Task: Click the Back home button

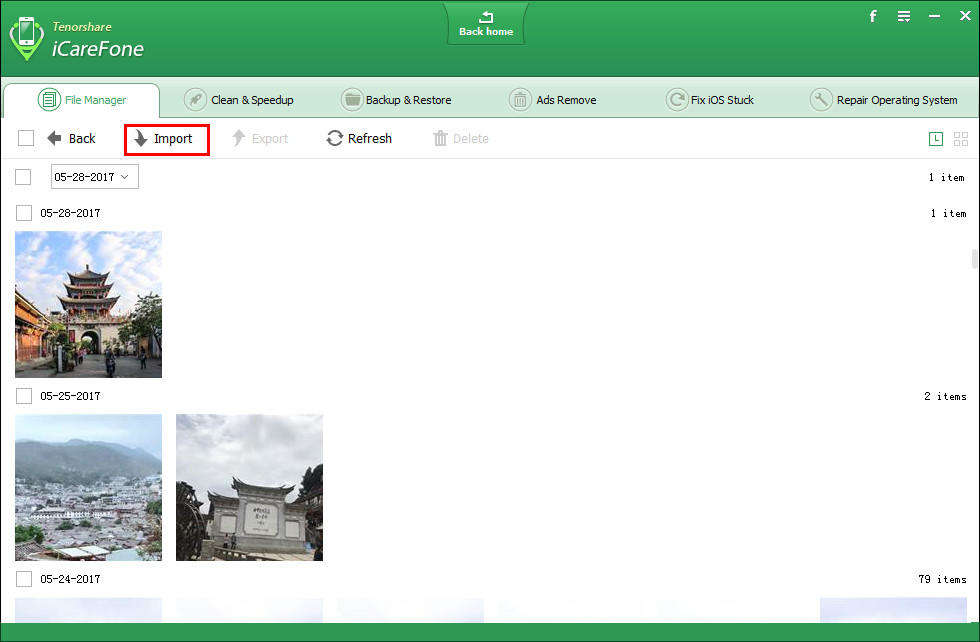Action: [x=486, y=24]
